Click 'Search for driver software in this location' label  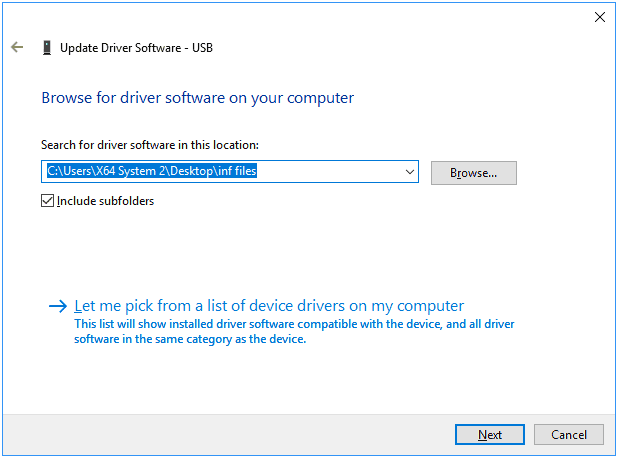click(x=150, y=145)
